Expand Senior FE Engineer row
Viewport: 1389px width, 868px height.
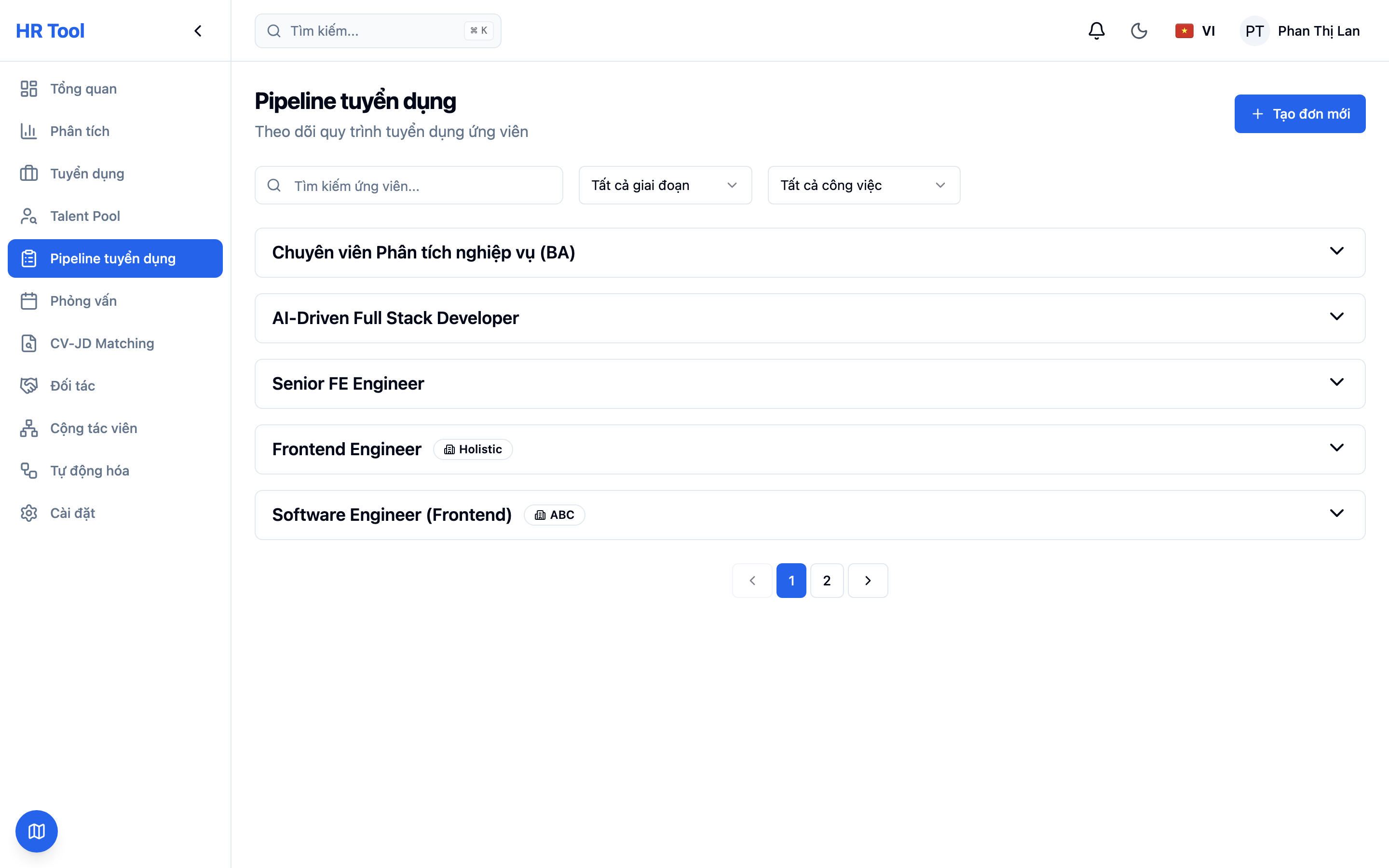[810, 383]
